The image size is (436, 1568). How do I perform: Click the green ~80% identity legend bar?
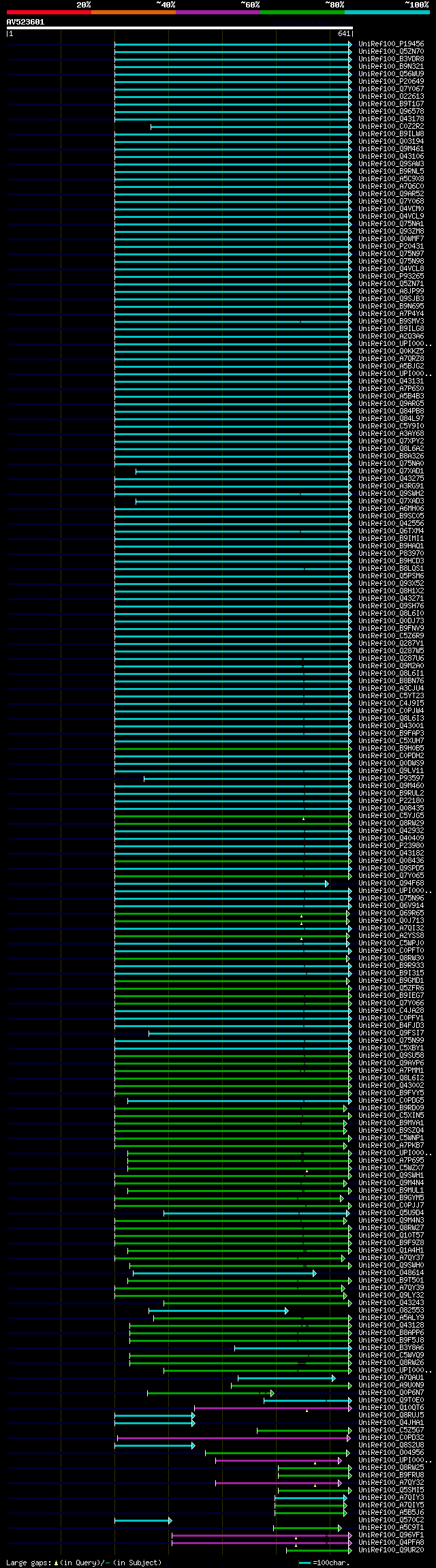click(x=302, y=12)
